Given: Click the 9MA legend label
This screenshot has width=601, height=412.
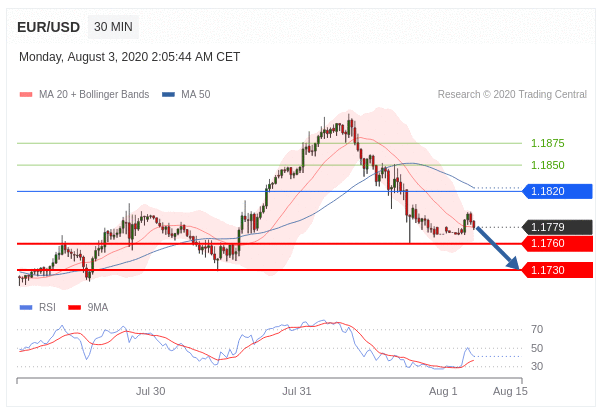Looking at the screenshot, I should coord(98,307).
